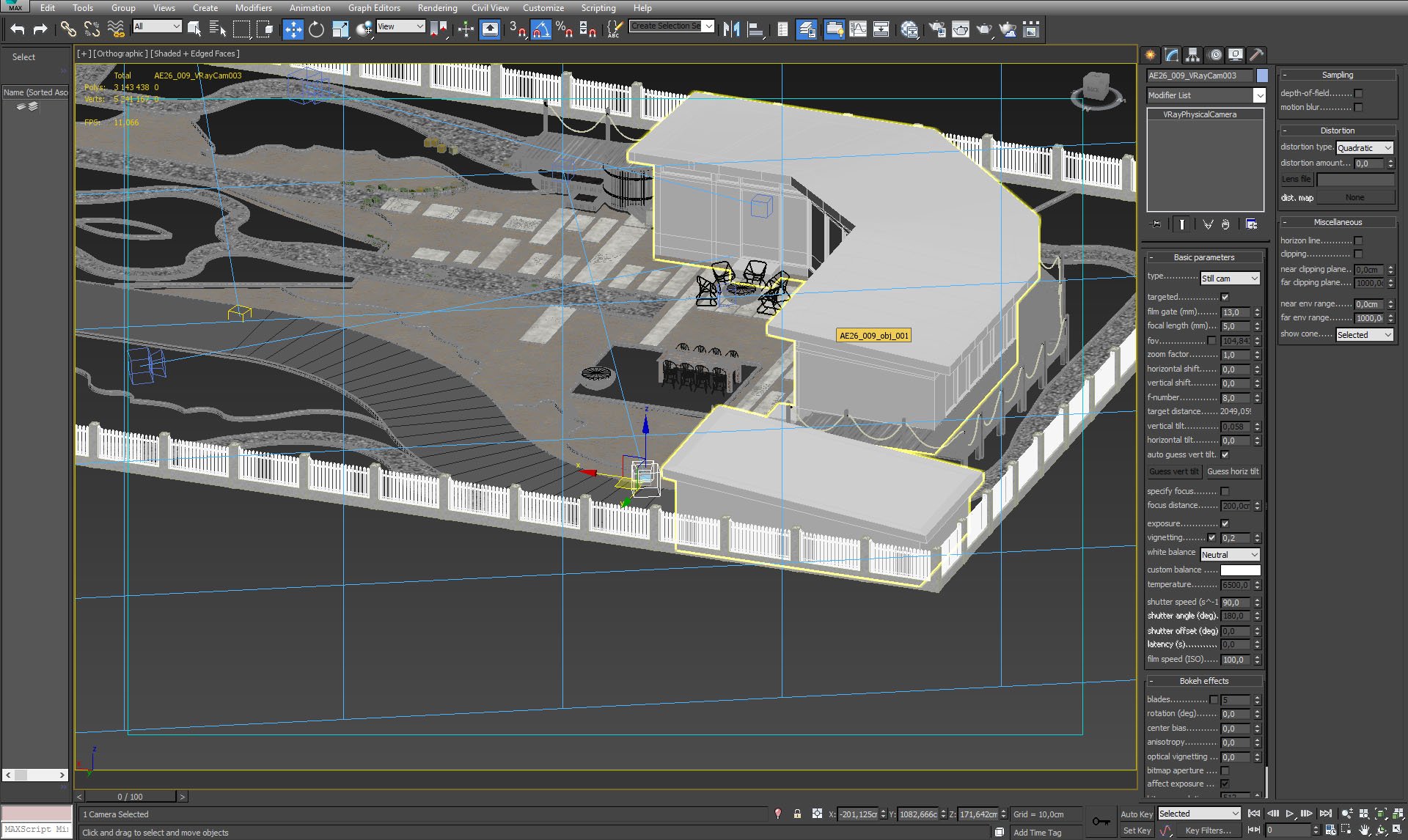
Task: Enable motion blur checkbox
Action: coord(1358,107)
